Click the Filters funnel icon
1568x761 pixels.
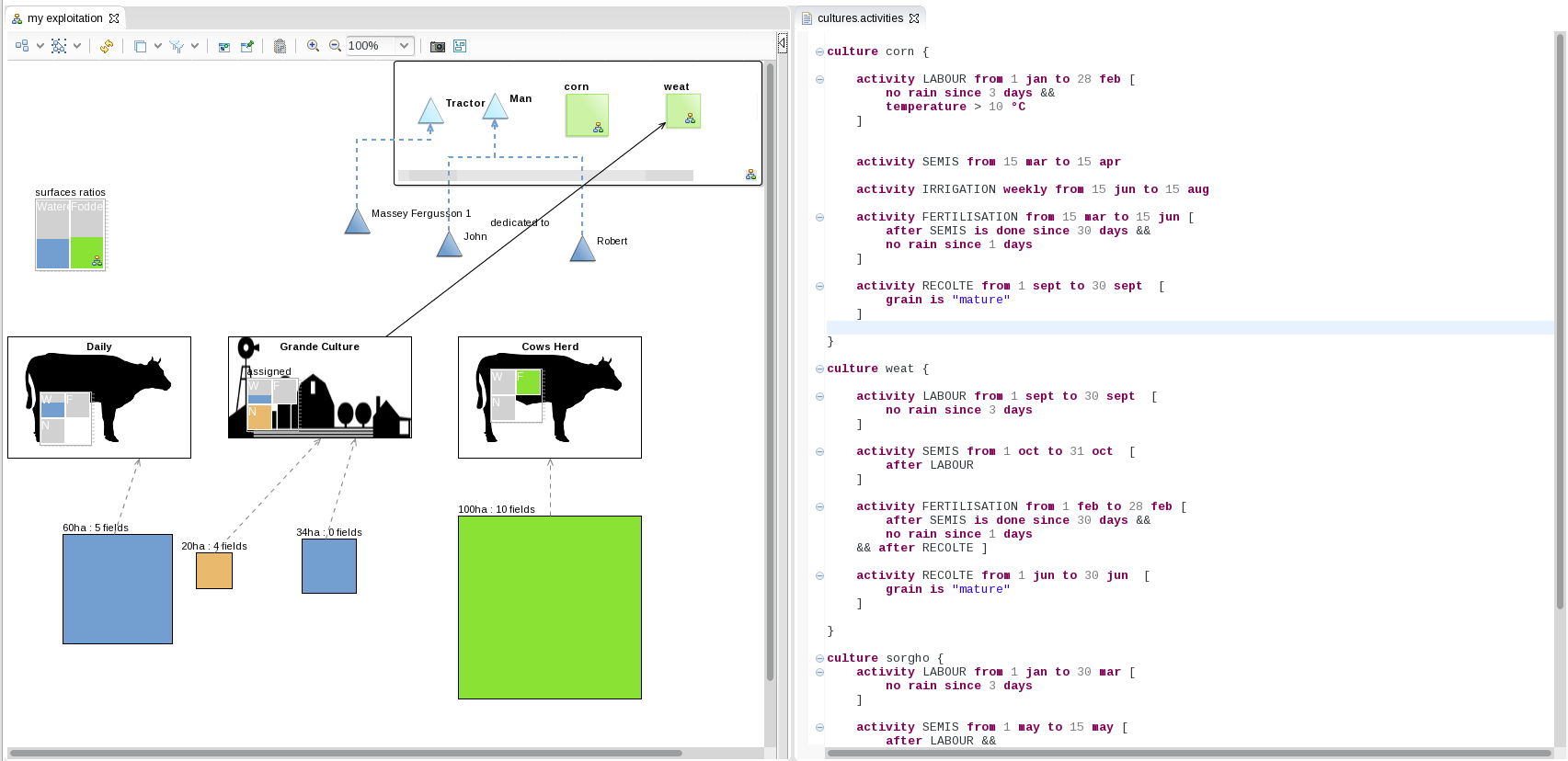click(177, 46)
